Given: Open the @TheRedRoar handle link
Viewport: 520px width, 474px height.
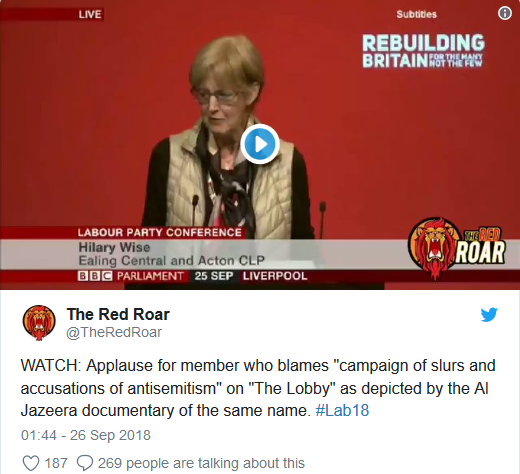Looking at the screenshot, I should coord(114,332).
